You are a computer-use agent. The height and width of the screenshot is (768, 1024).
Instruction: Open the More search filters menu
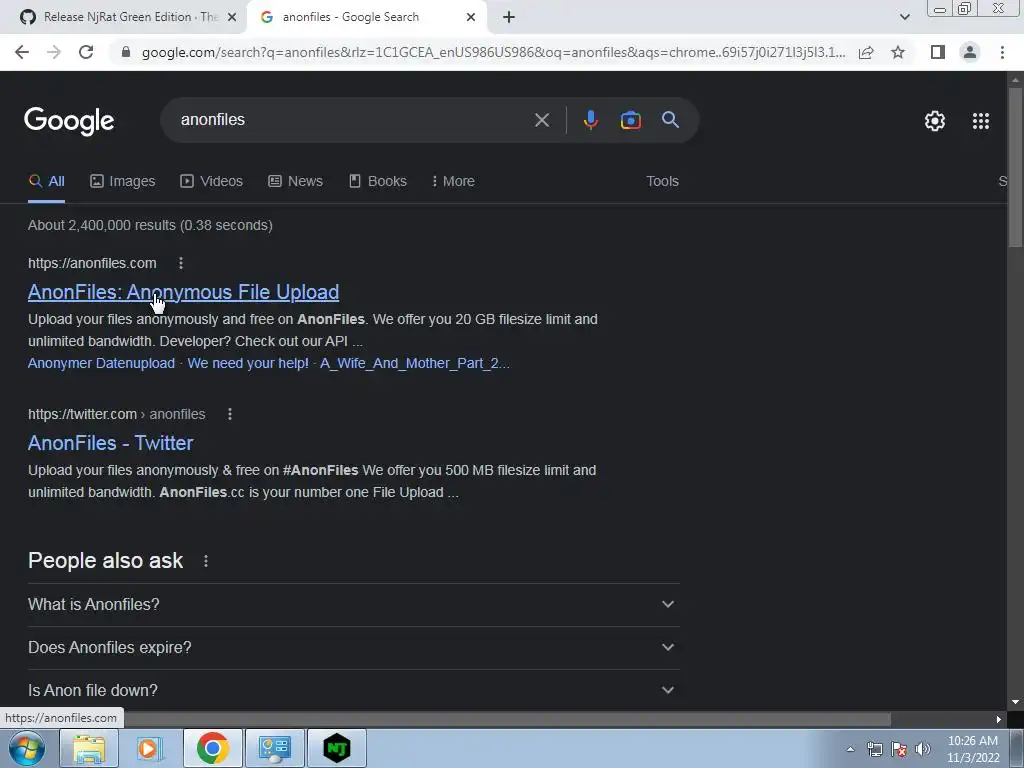click(453, 182)
